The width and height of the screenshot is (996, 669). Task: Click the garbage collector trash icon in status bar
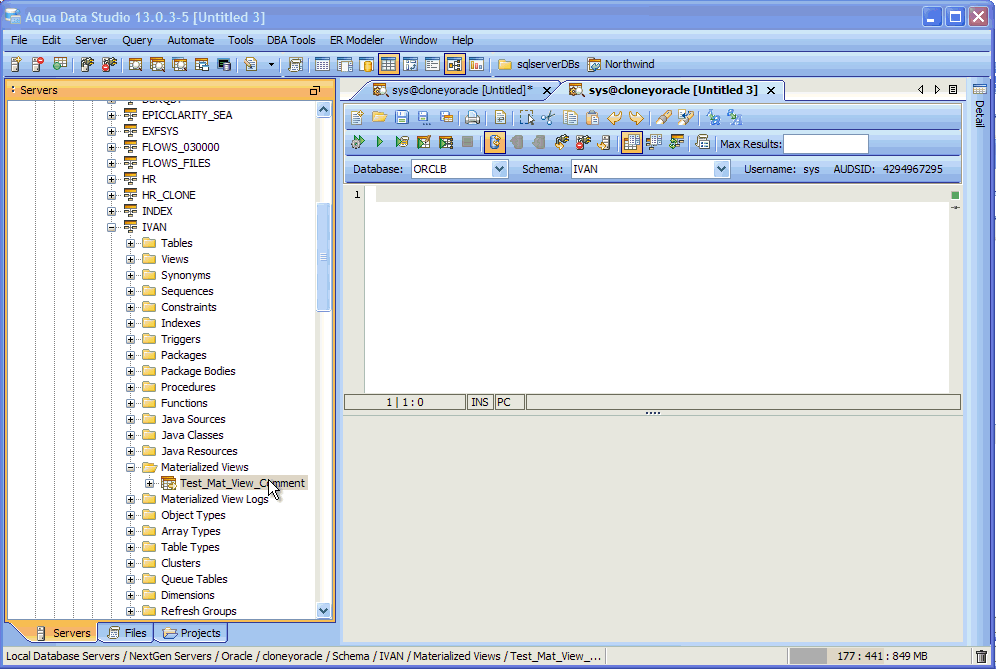(981, 656)
